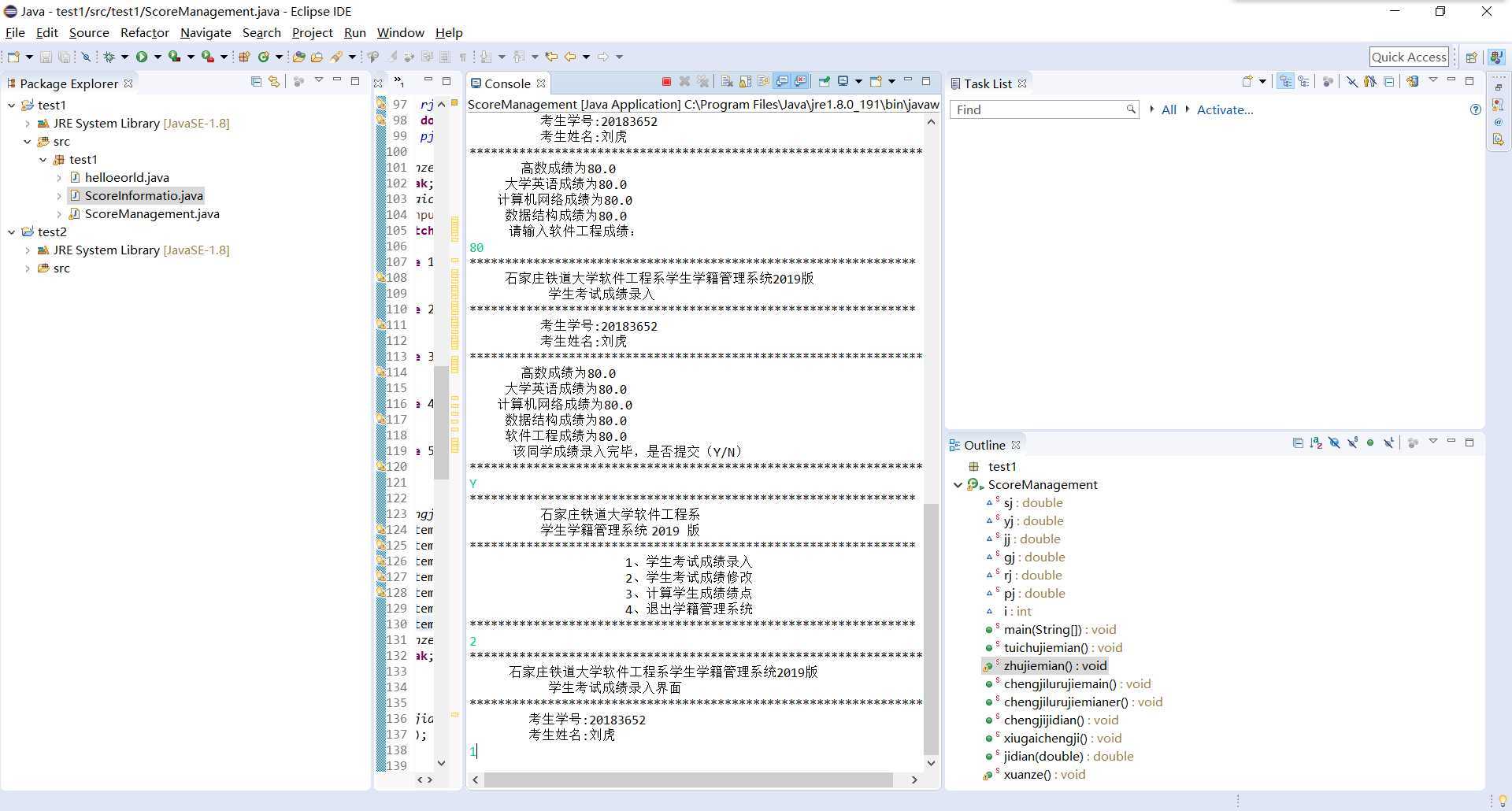Click the Pin Console icon

pos(824,81)
